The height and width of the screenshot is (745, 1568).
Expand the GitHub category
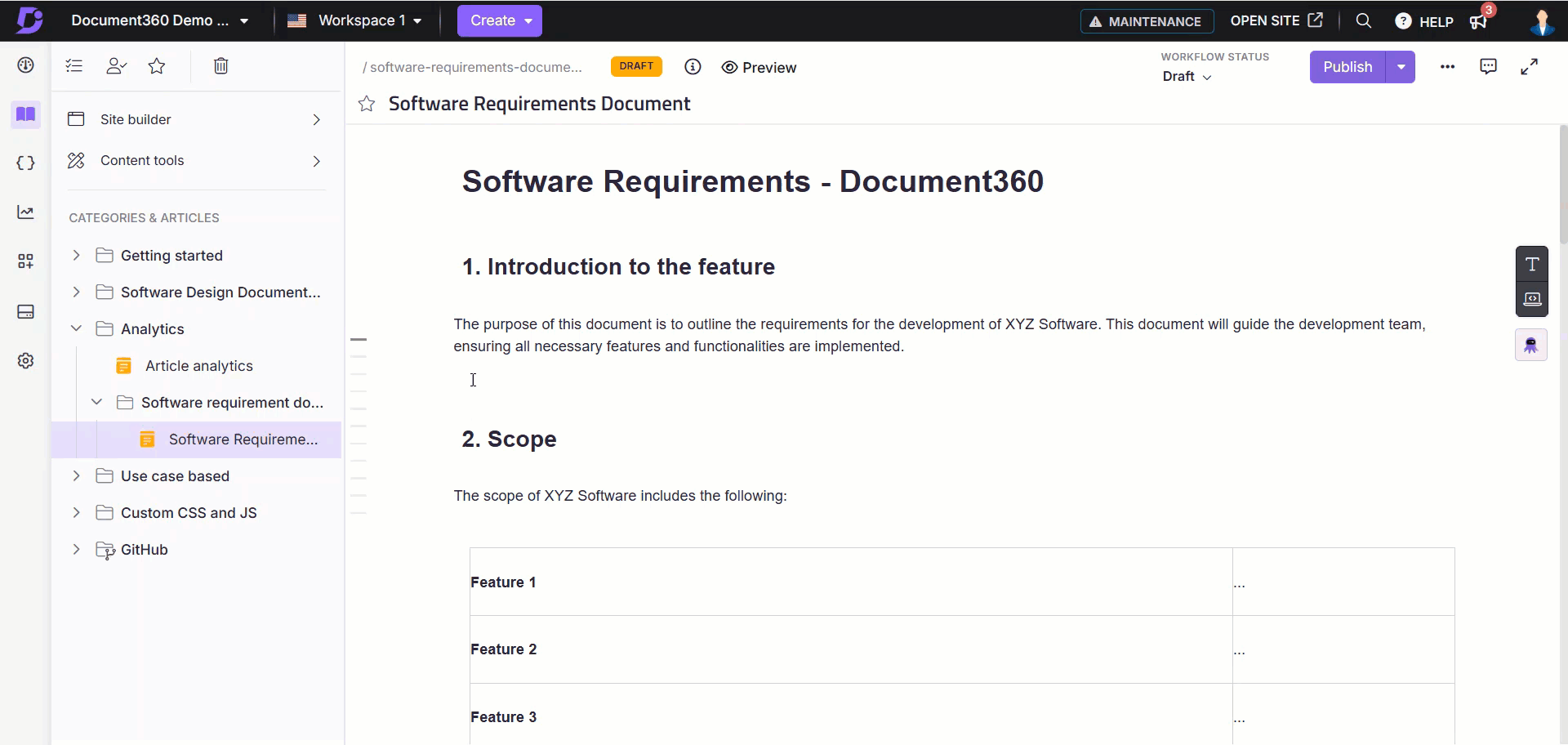coord(76,549)
